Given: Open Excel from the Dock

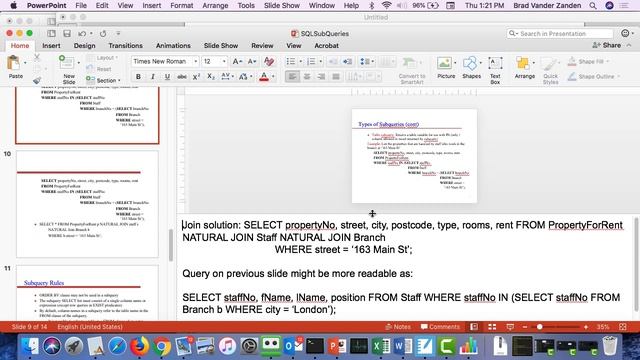Looking at the screenshot, I should pyautogui.click(x=381, y=346).
